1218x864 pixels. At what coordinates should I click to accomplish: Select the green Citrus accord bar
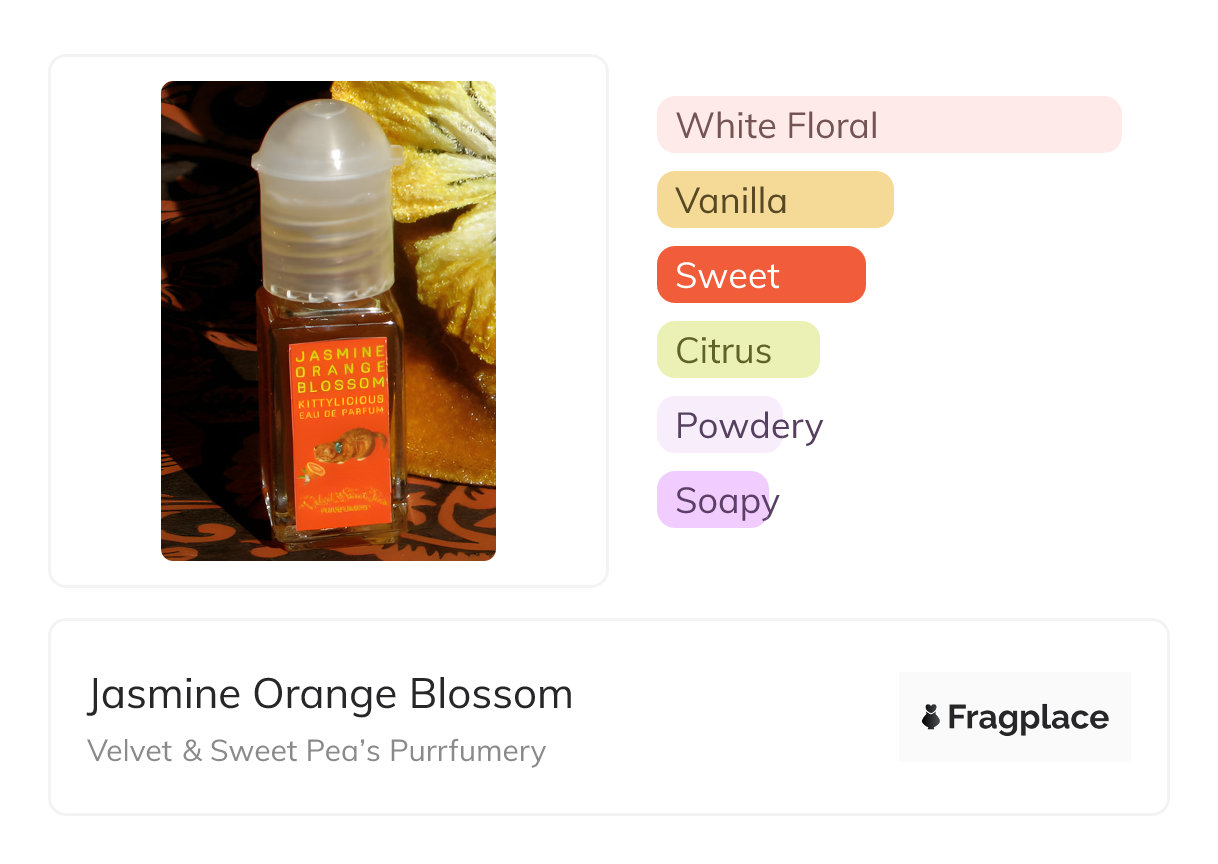[x=737, y=350]
